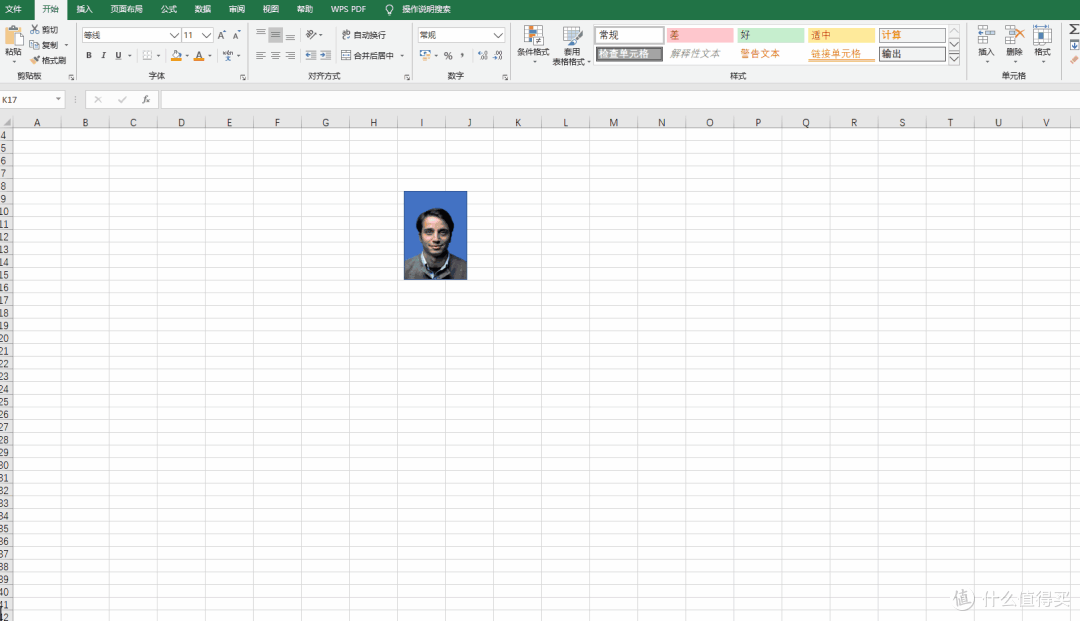
Task: Decrease font size with the smaller A icon
Action: click(236, 35)
